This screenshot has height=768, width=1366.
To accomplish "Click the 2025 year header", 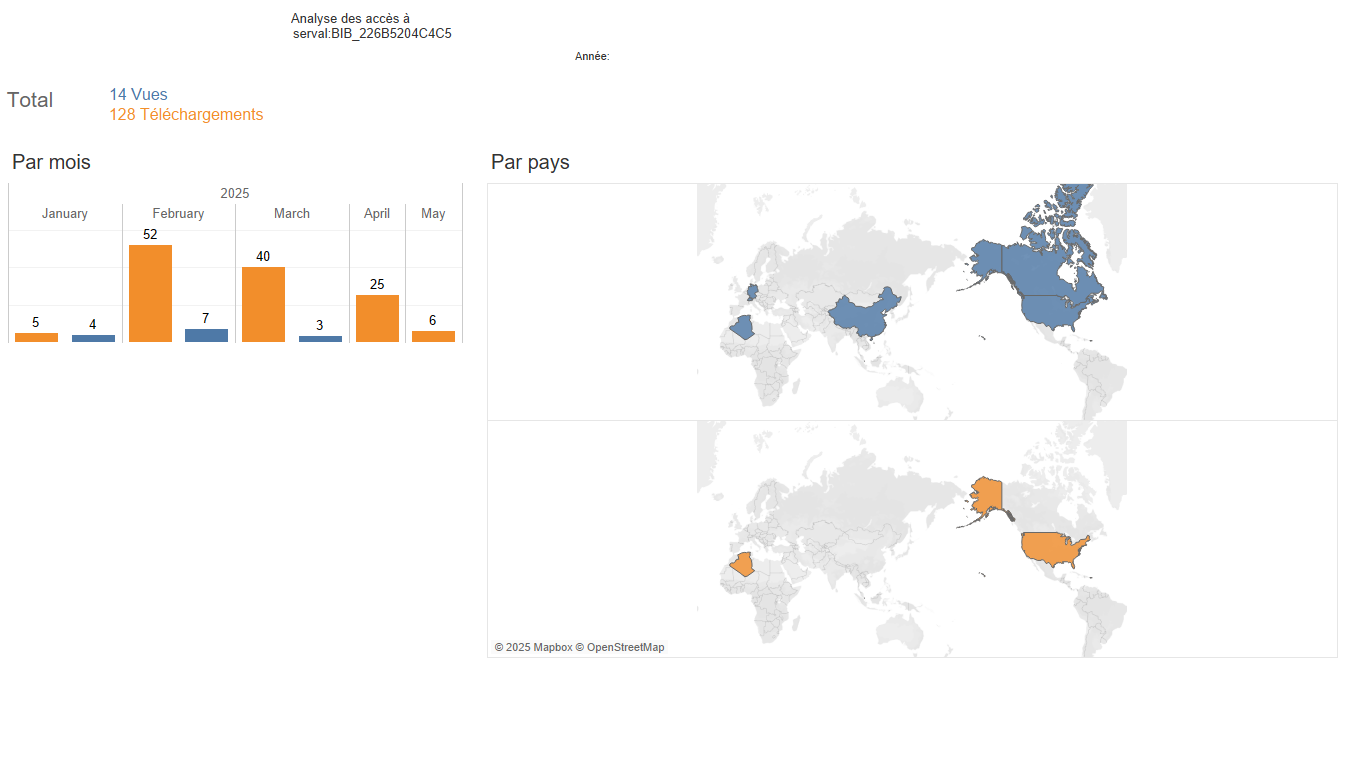I will 235,193.
